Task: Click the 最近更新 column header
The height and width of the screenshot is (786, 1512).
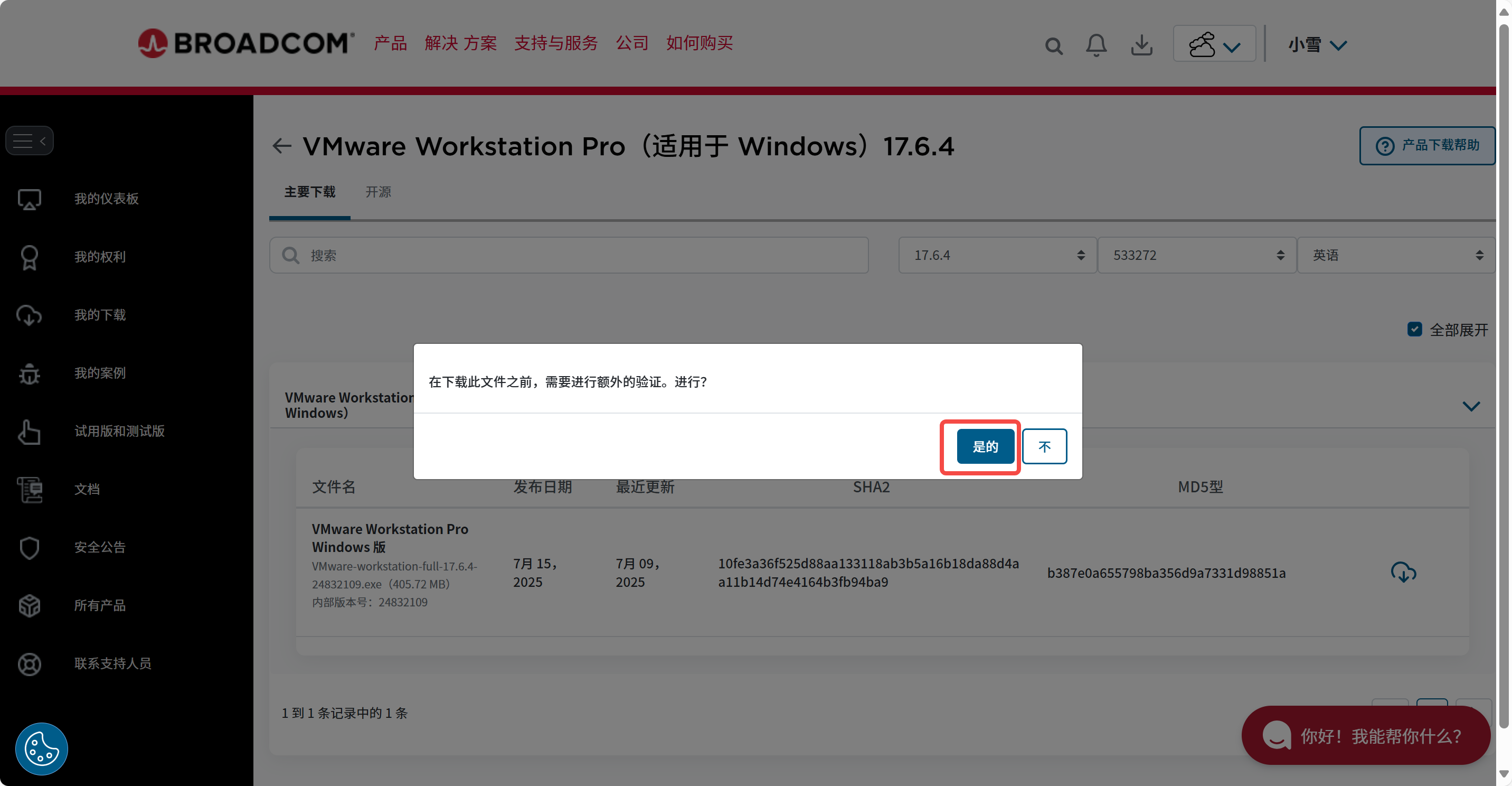Action: click(x=645, y=486)
